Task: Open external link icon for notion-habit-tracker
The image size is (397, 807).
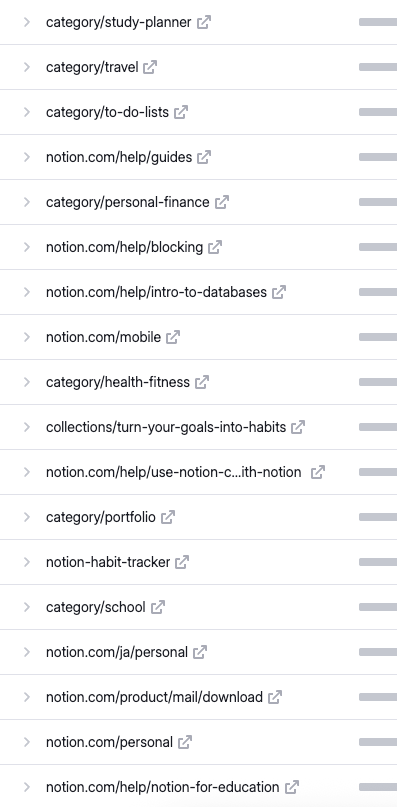Action: [x=182, y=562]
